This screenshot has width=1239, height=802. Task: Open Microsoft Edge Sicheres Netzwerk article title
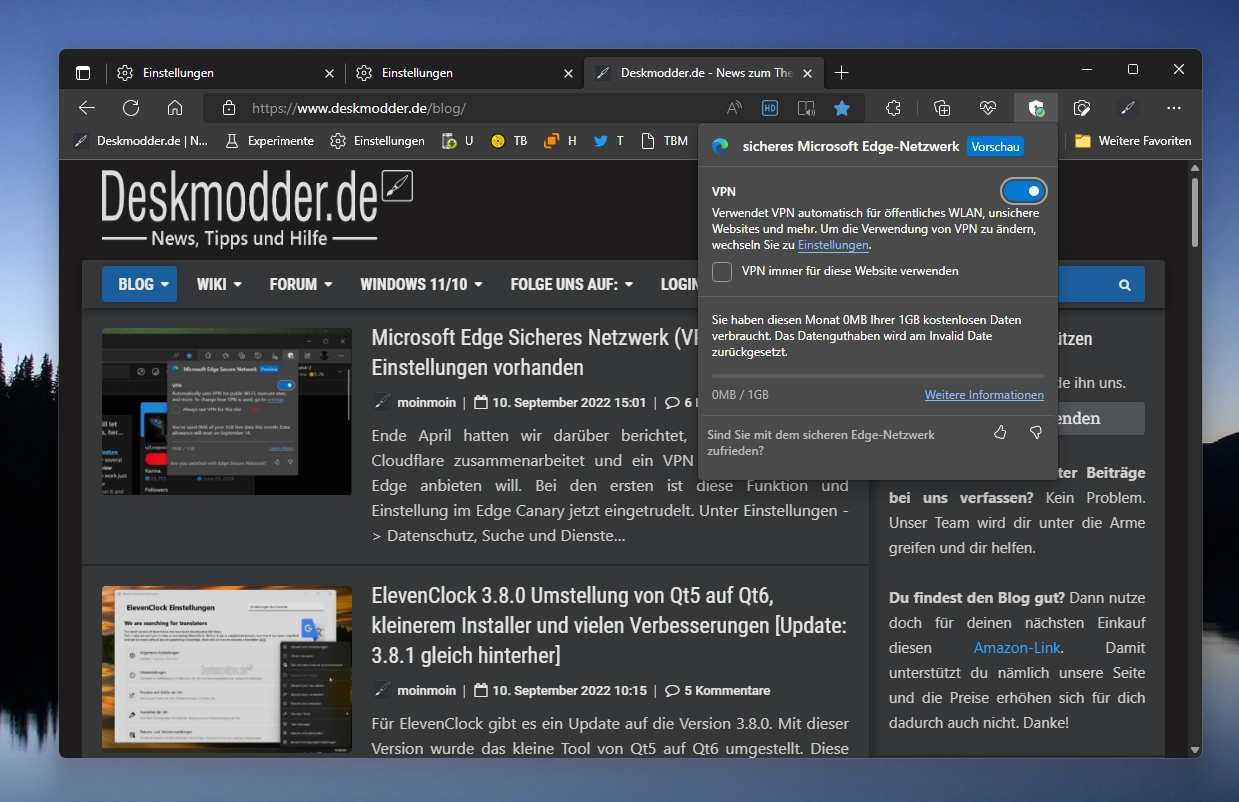pos(533,352)
